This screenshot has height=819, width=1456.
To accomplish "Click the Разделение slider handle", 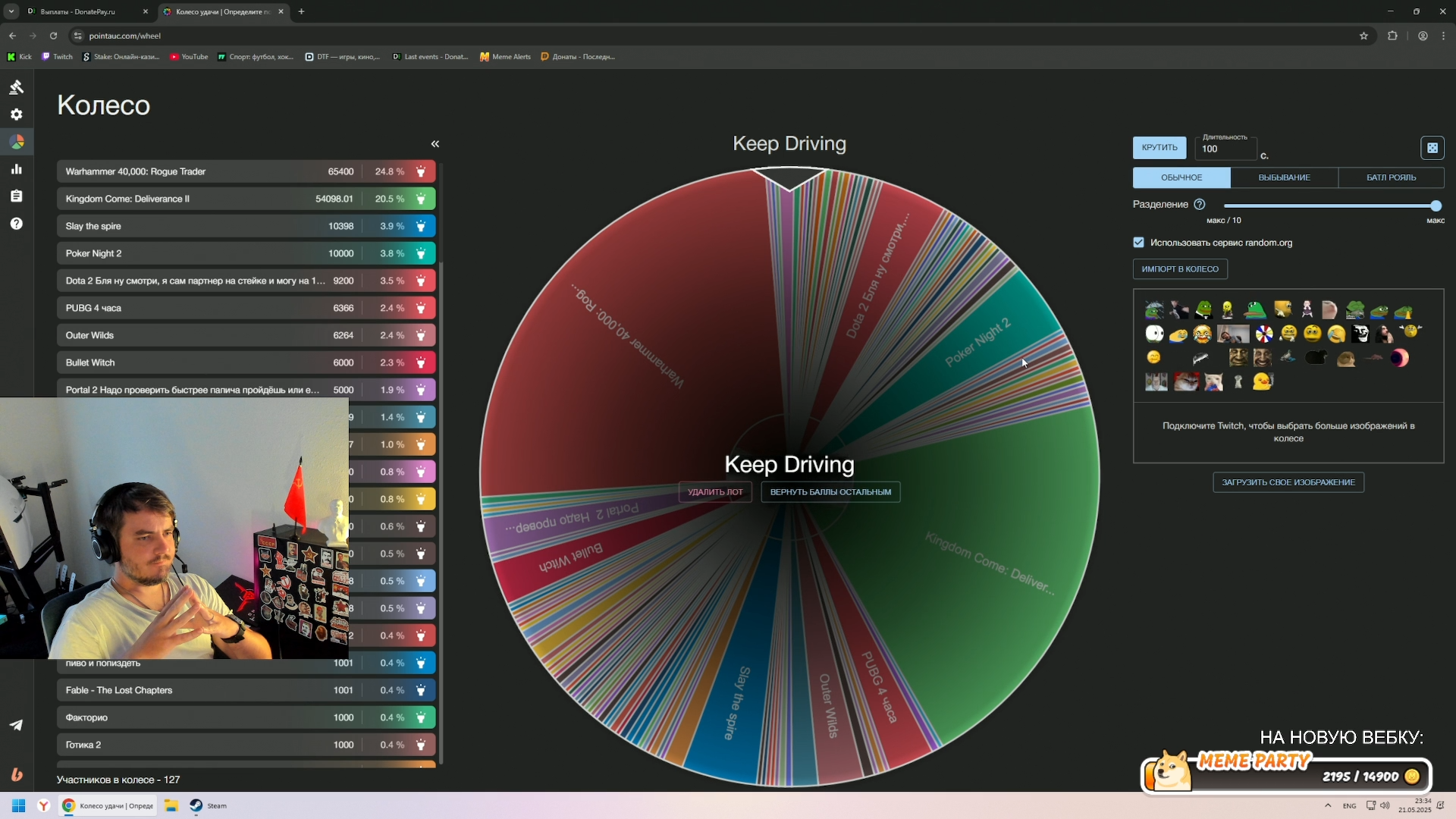I will [1436, 206].
